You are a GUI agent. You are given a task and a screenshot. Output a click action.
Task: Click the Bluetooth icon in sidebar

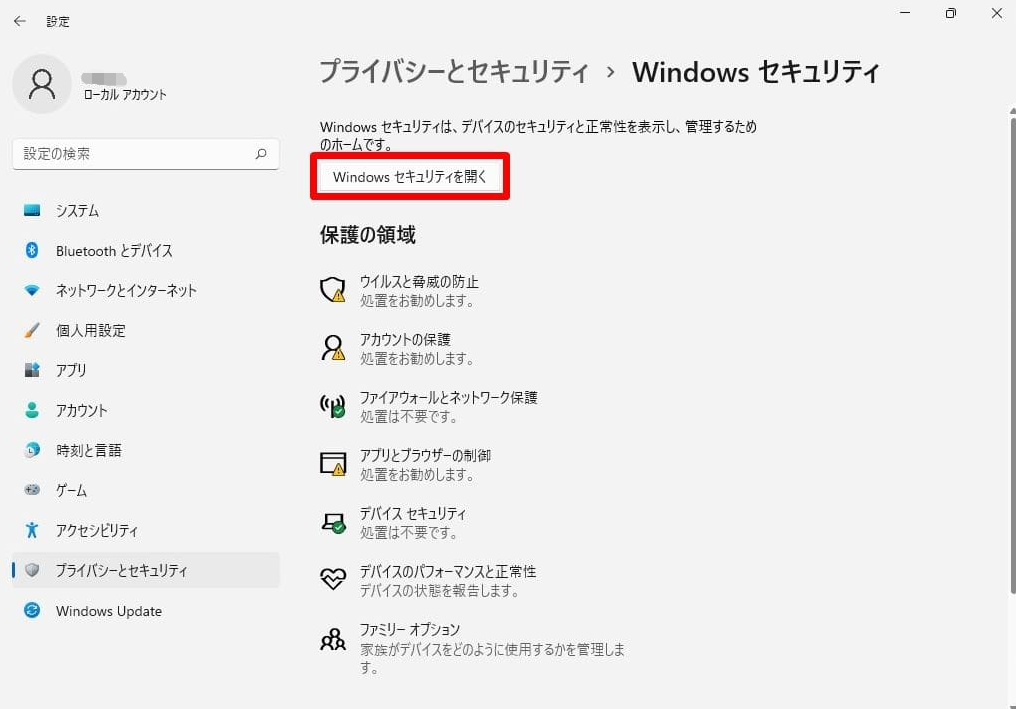point(32,250)
